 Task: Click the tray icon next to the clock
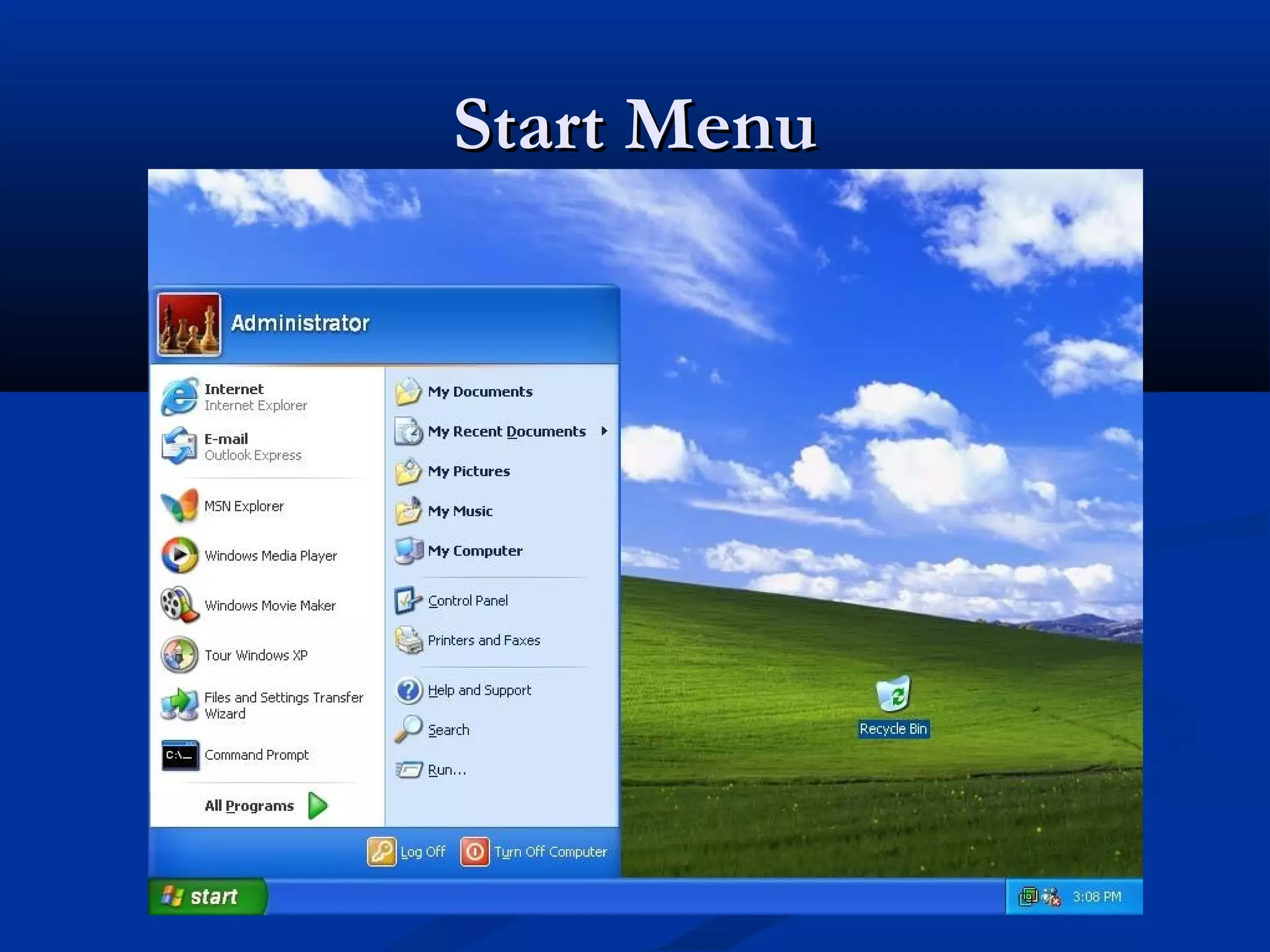click(x=1052, y=896)
